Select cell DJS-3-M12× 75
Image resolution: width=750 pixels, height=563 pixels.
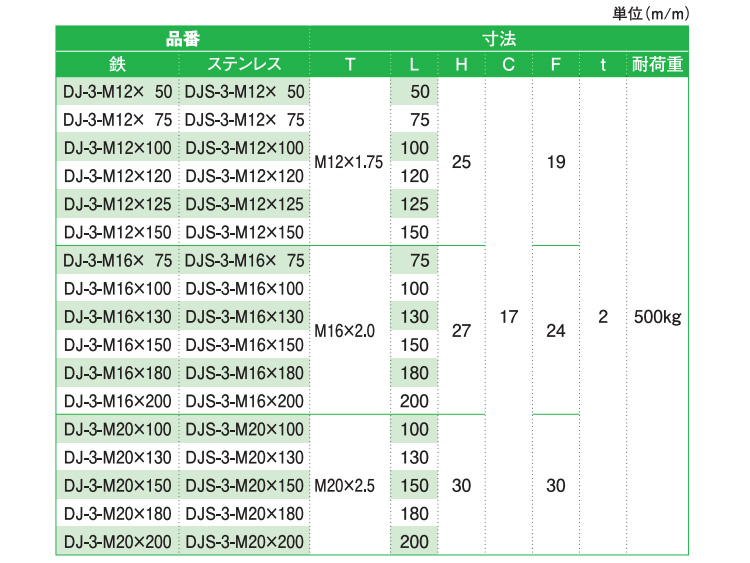tap(244, 120)
